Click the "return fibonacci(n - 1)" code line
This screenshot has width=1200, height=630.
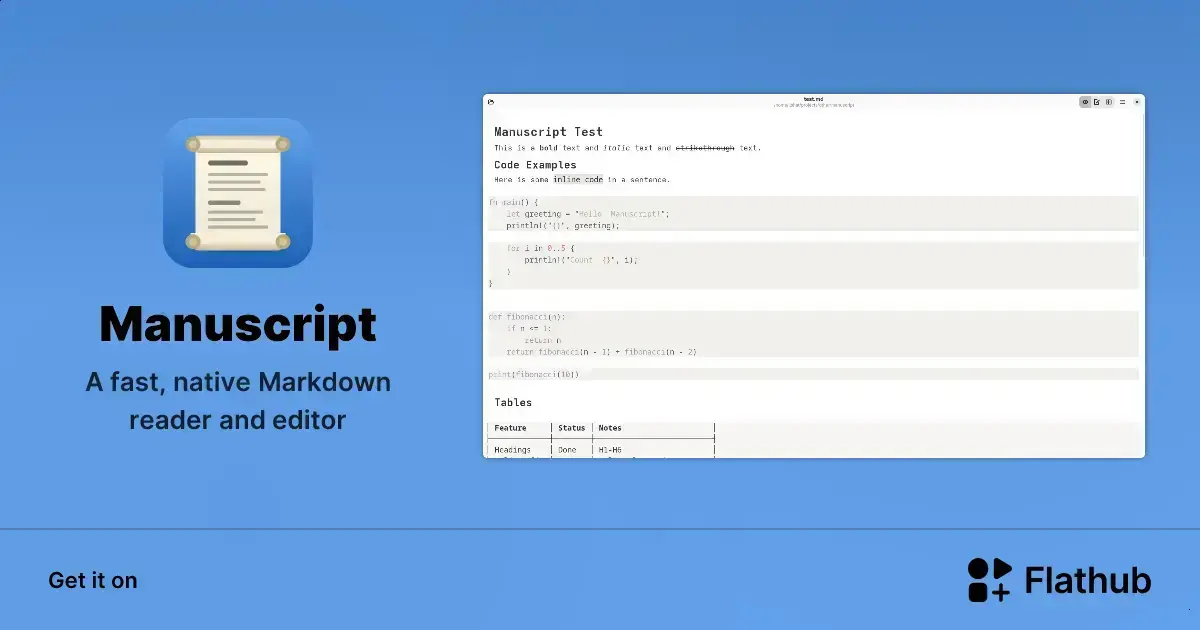601,352
